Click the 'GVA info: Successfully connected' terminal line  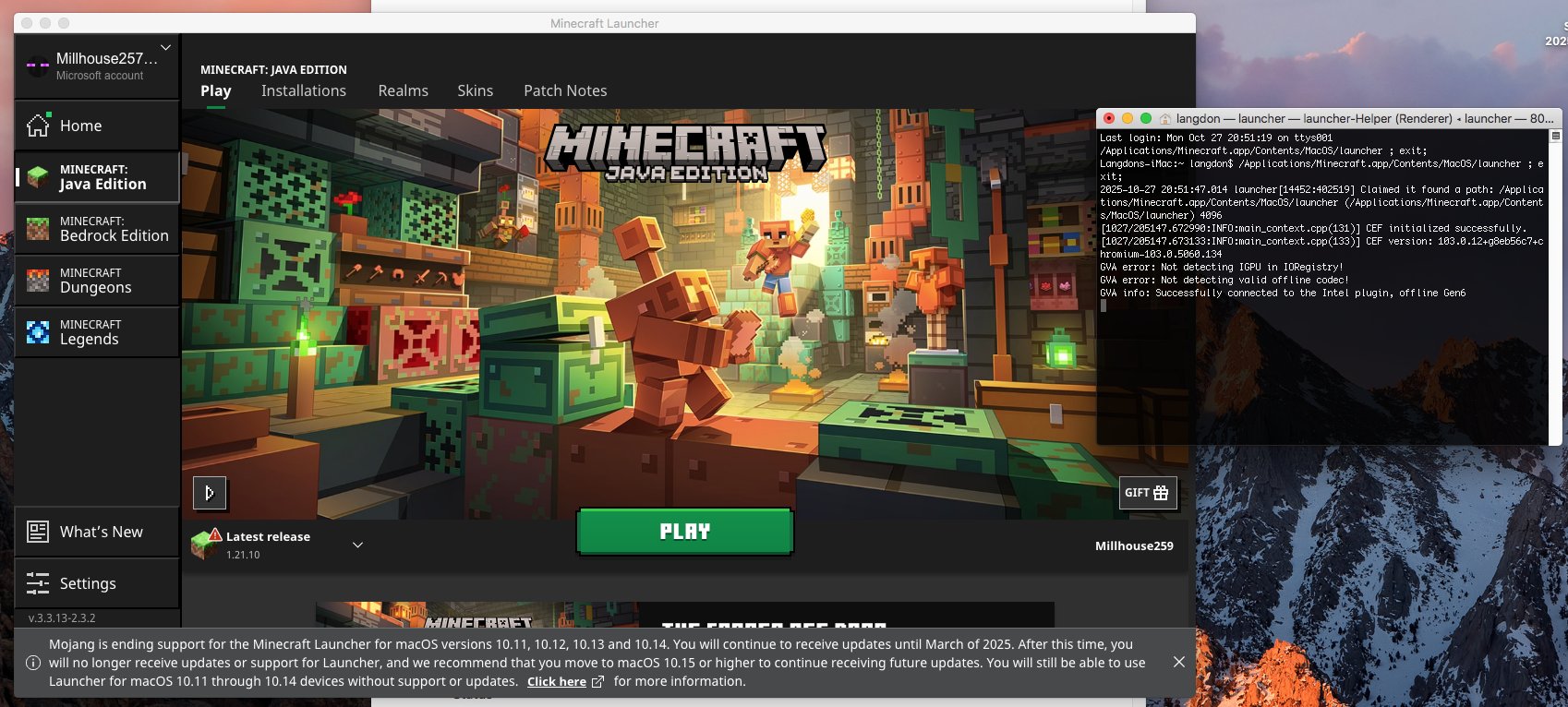click(1283, 293)
